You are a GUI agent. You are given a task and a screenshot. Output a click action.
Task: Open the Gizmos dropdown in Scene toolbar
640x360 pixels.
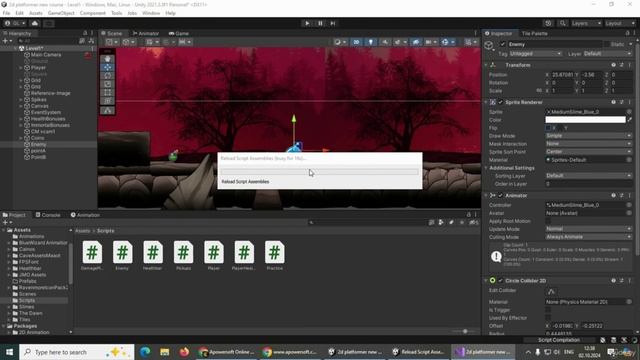447,42
